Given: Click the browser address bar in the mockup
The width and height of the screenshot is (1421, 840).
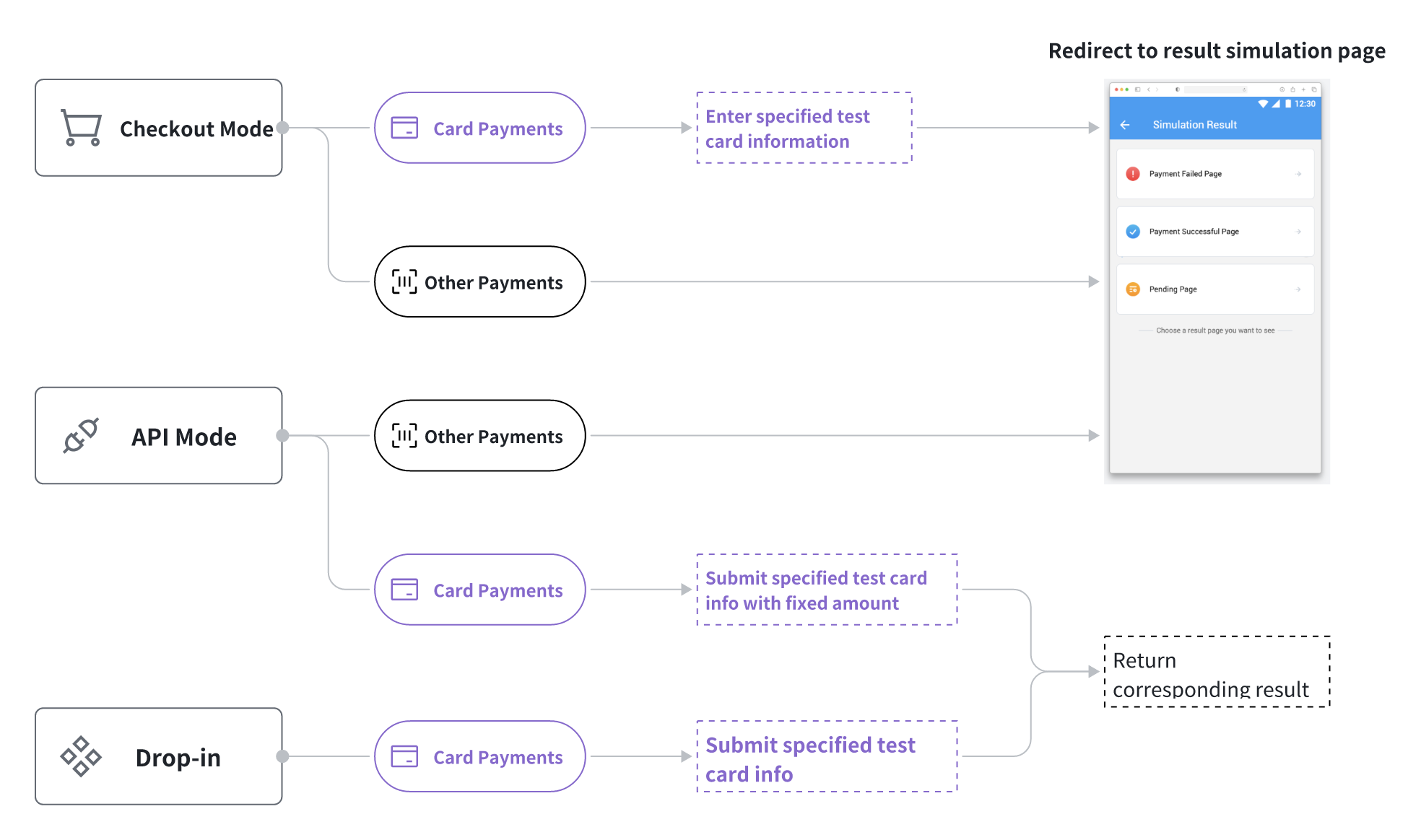Looking at the screenshot, I should pos(1213,89).
